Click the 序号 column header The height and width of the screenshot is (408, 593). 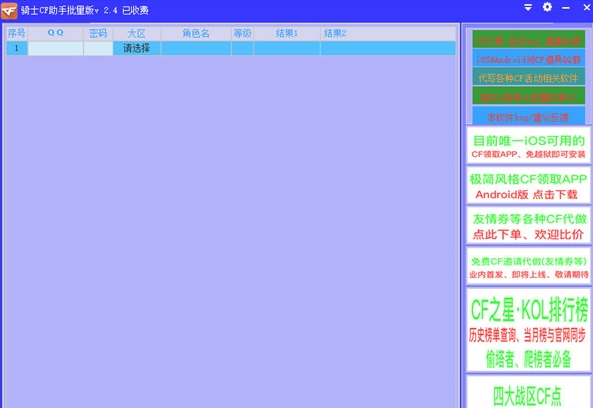(x=17, y=33)
